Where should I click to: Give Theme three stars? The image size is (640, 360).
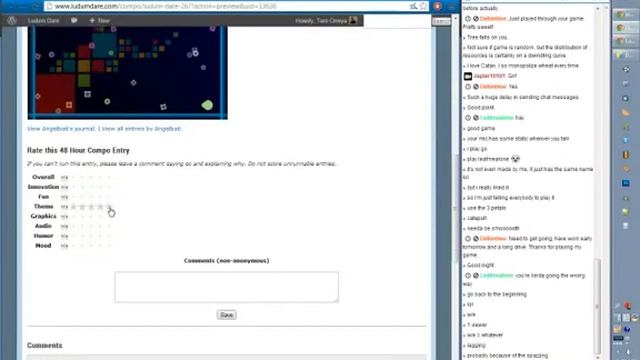tap(91, 207)
